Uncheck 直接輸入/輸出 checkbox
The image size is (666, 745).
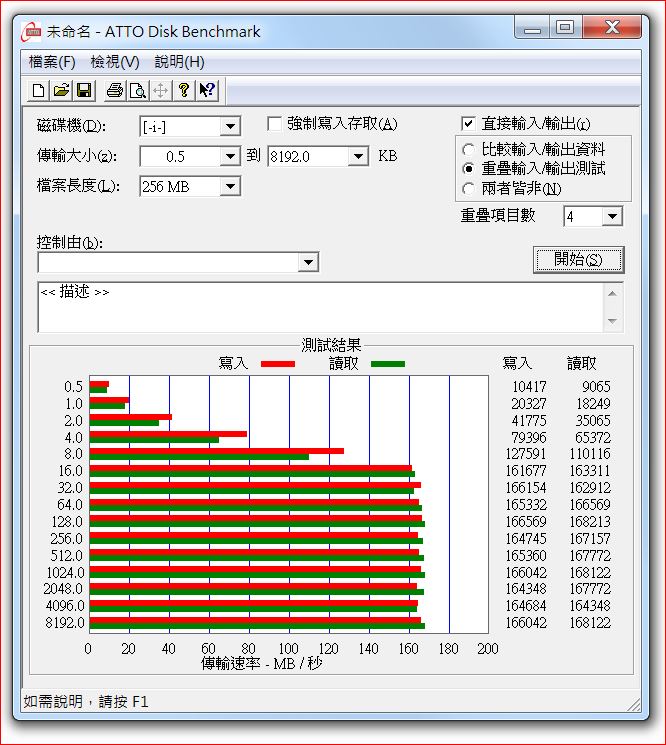pos(468,124)
